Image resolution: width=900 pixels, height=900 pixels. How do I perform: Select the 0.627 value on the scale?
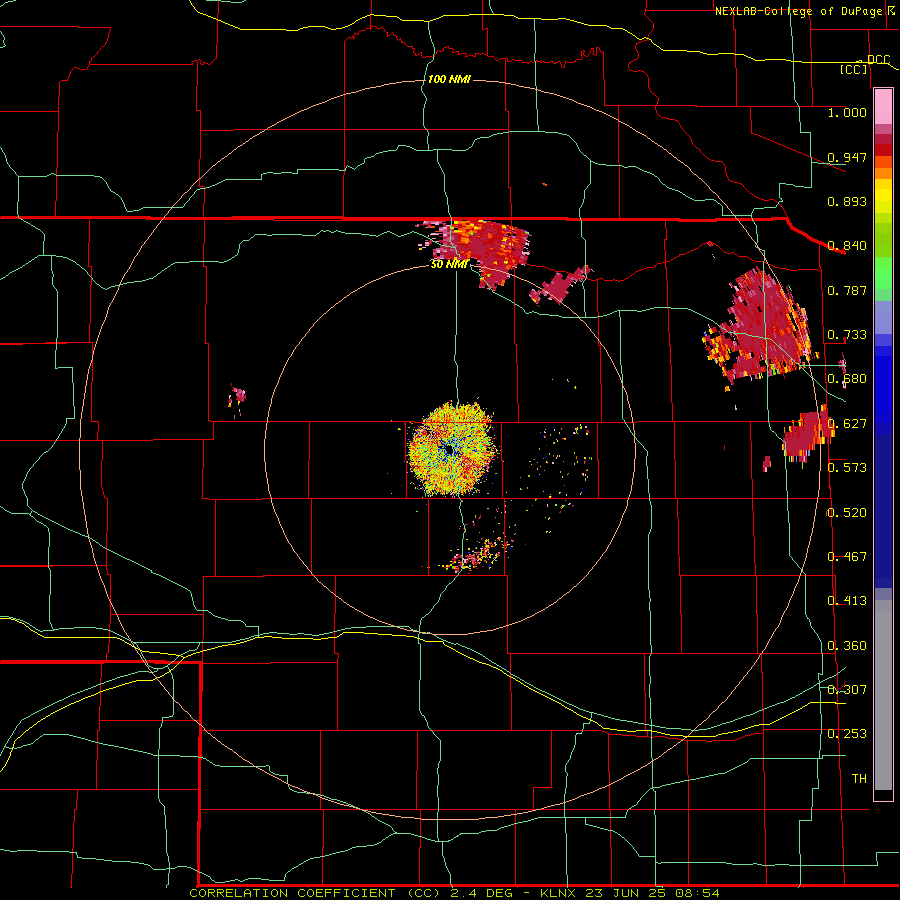(847, 424)
